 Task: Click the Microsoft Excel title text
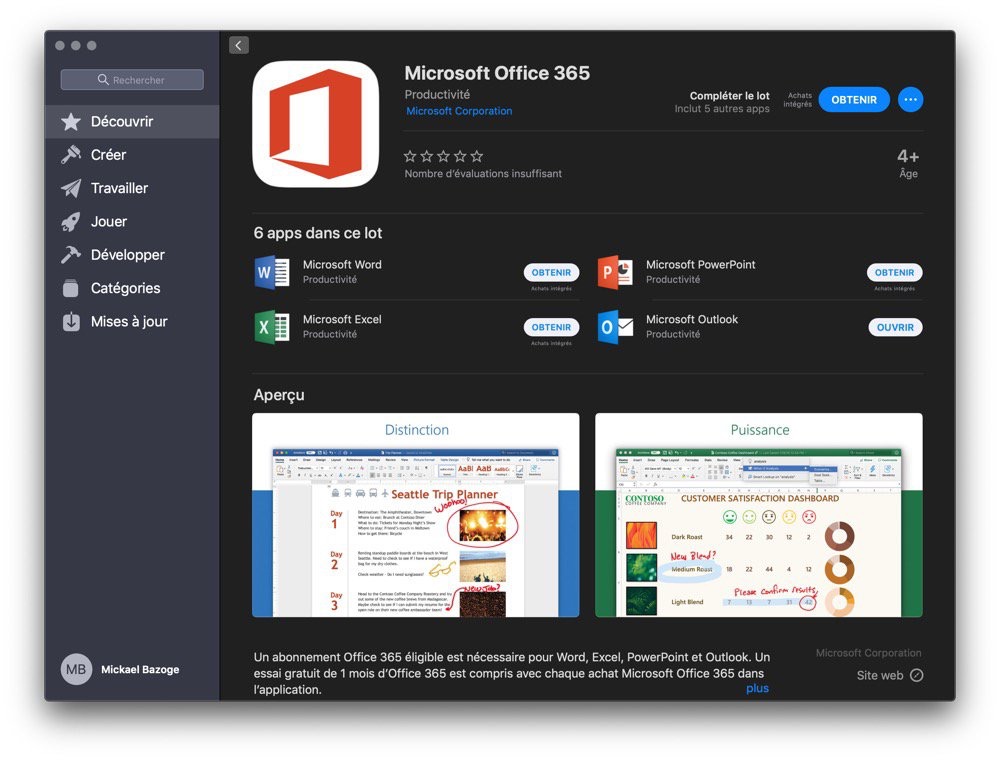[342, 319]
